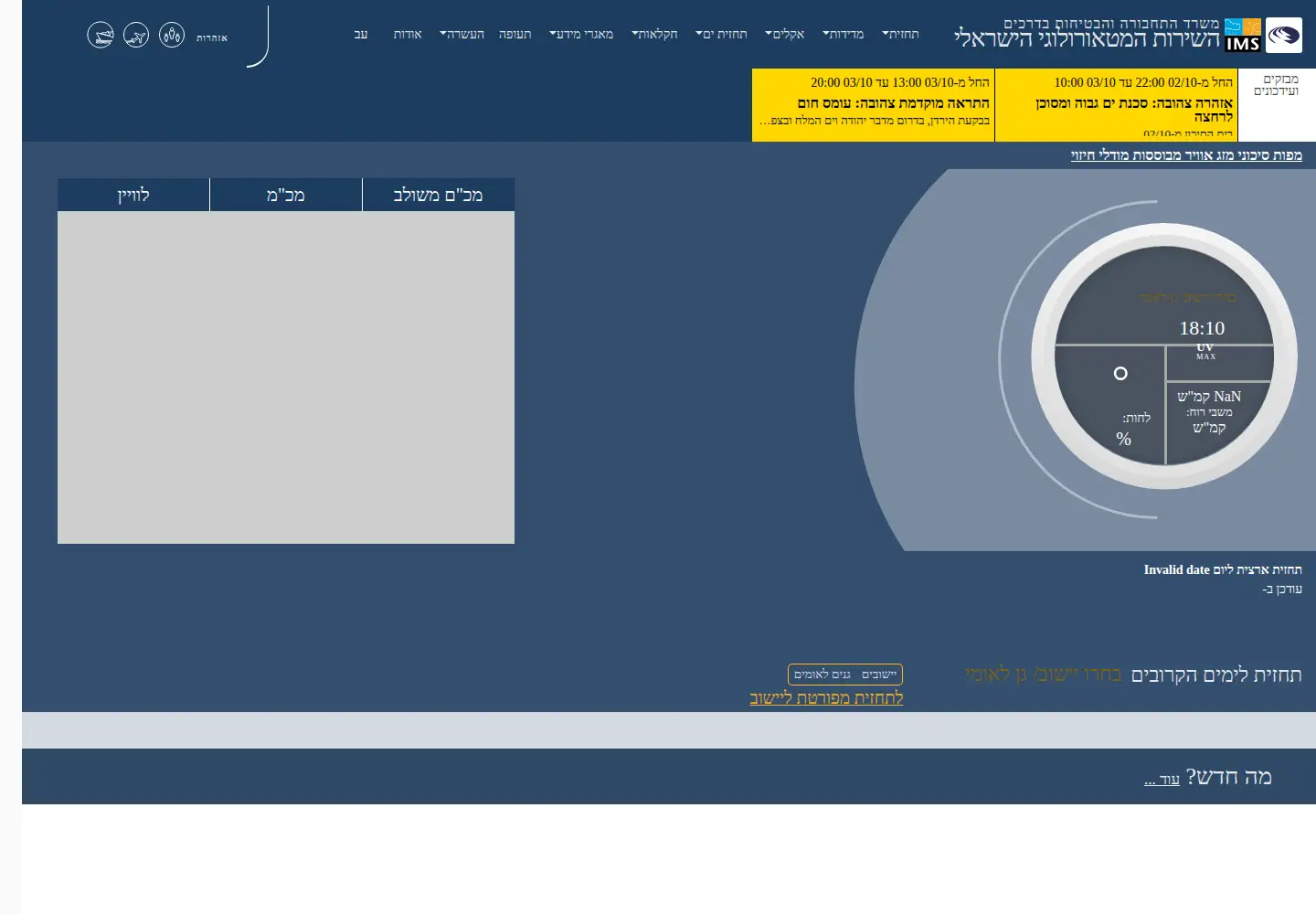Image resolution: width=1316 pixels, height=914 pixels.
Task: Open the aviation (airplane) warnings icon
Action: tap(136, 36)
